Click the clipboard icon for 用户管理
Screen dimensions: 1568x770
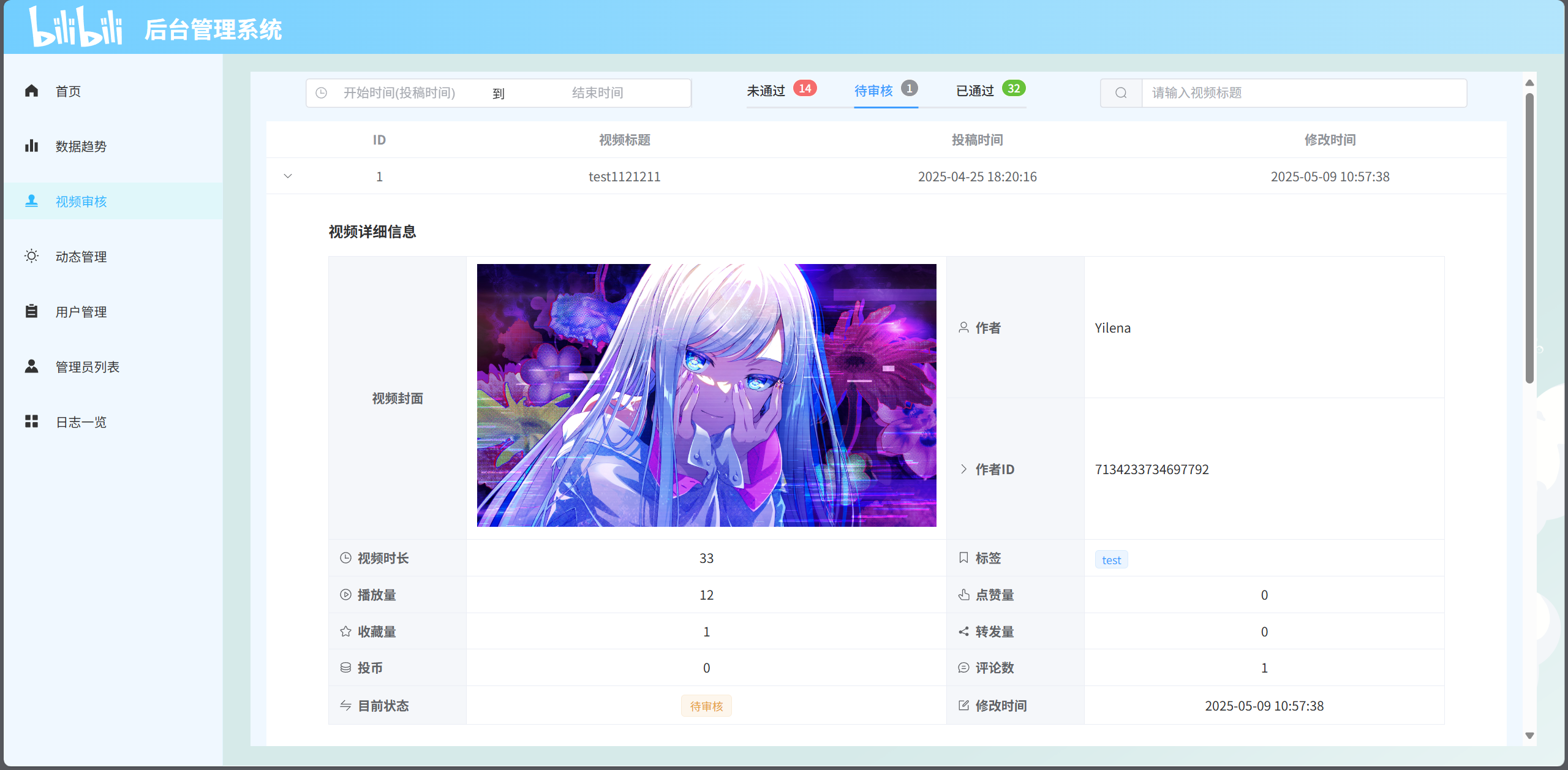point(31,311)
